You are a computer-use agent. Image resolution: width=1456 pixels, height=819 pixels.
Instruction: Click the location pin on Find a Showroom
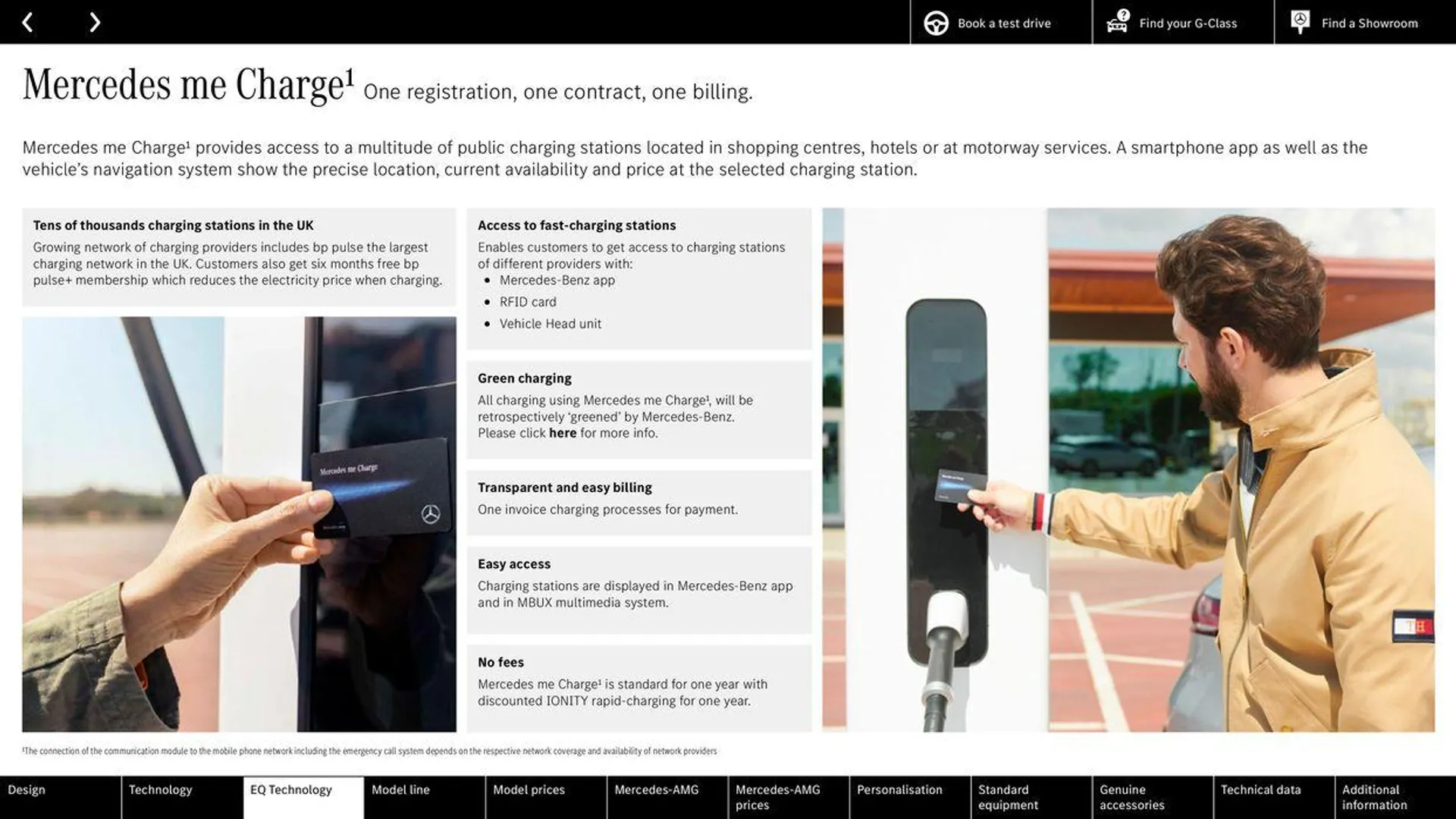[x=1300, y=21]
